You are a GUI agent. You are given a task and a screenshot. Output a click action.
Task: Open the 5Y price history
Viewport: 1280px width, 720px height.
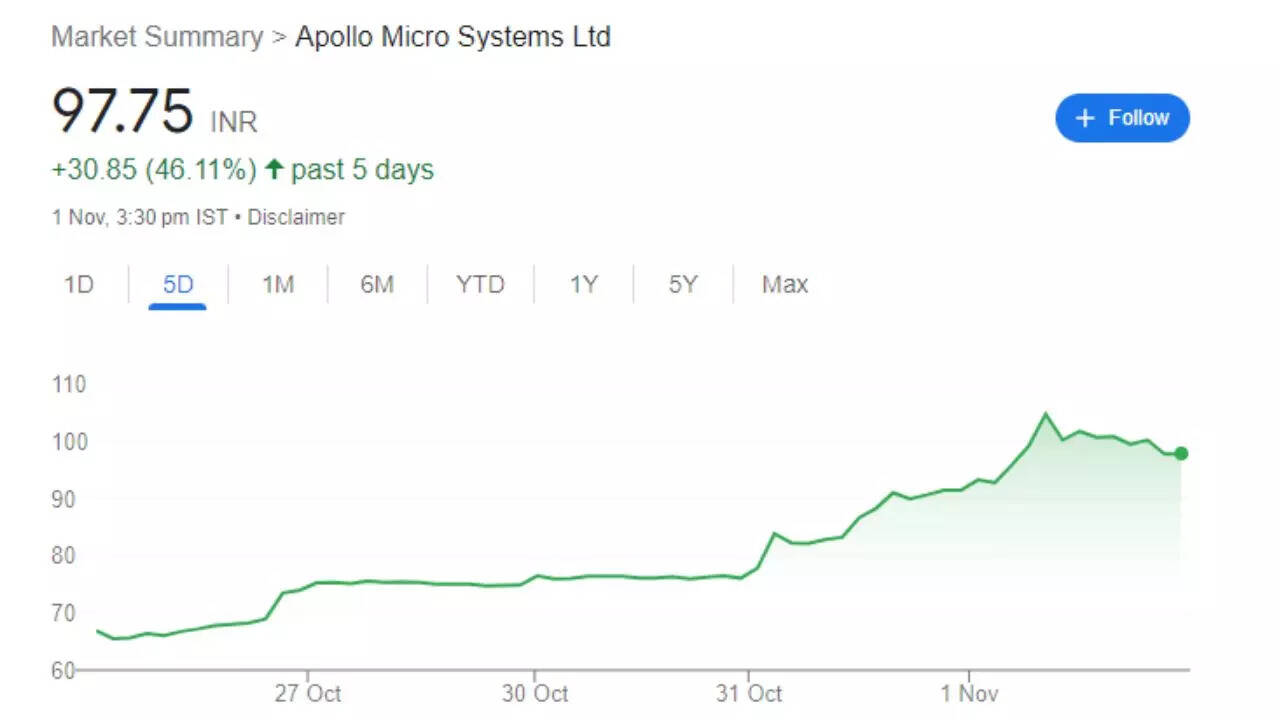click(x=682, y=285)
